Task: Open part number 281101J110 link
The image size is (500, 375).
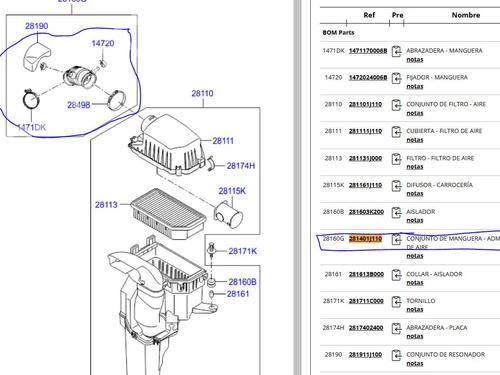Action: click(x=365, y=104)
